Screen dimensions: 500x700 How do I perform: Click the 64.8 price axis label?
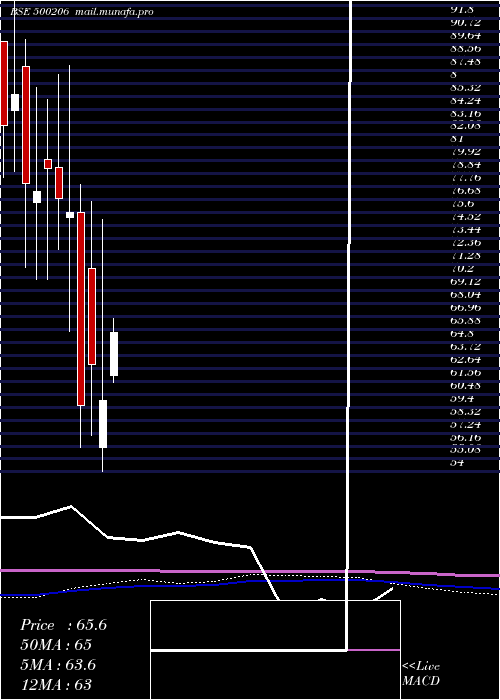click(460, 333)
